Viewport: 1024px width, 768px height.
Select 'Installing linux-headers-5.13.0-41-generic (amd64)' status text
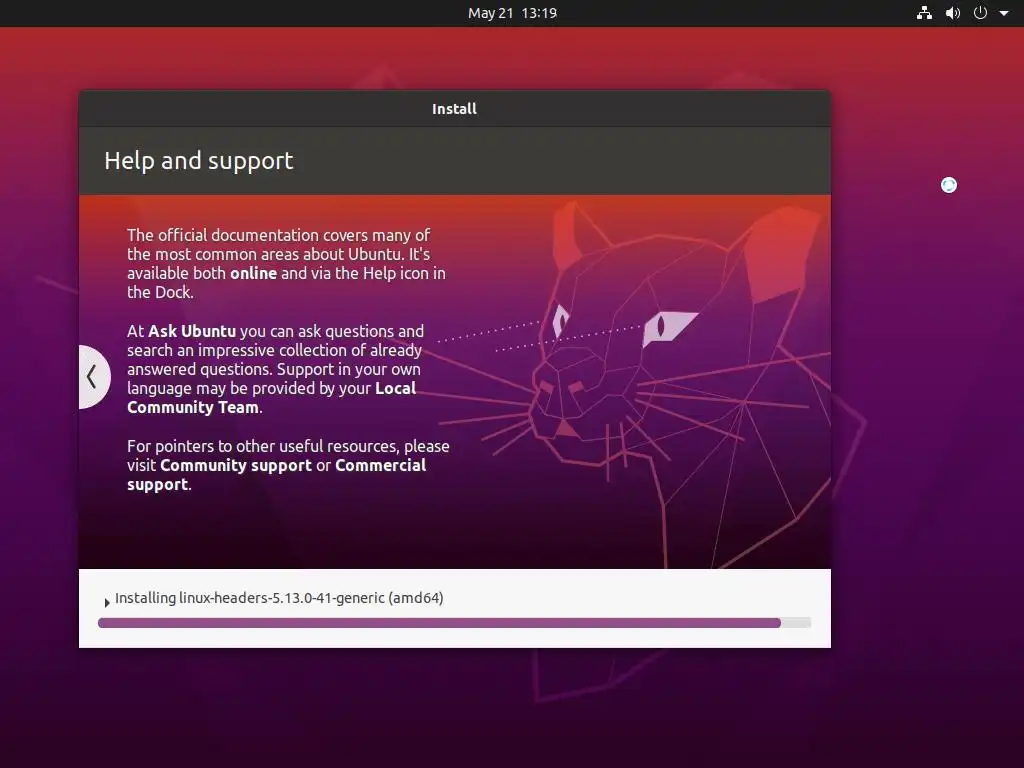(279, 598)
